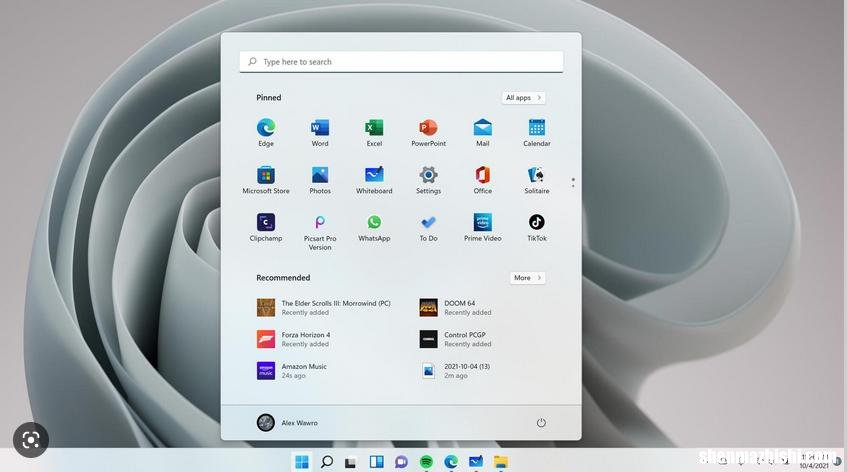Expand All apps list
Viewport: 847px width, 472px height.
pyautogui.click(x=523, y=98)
